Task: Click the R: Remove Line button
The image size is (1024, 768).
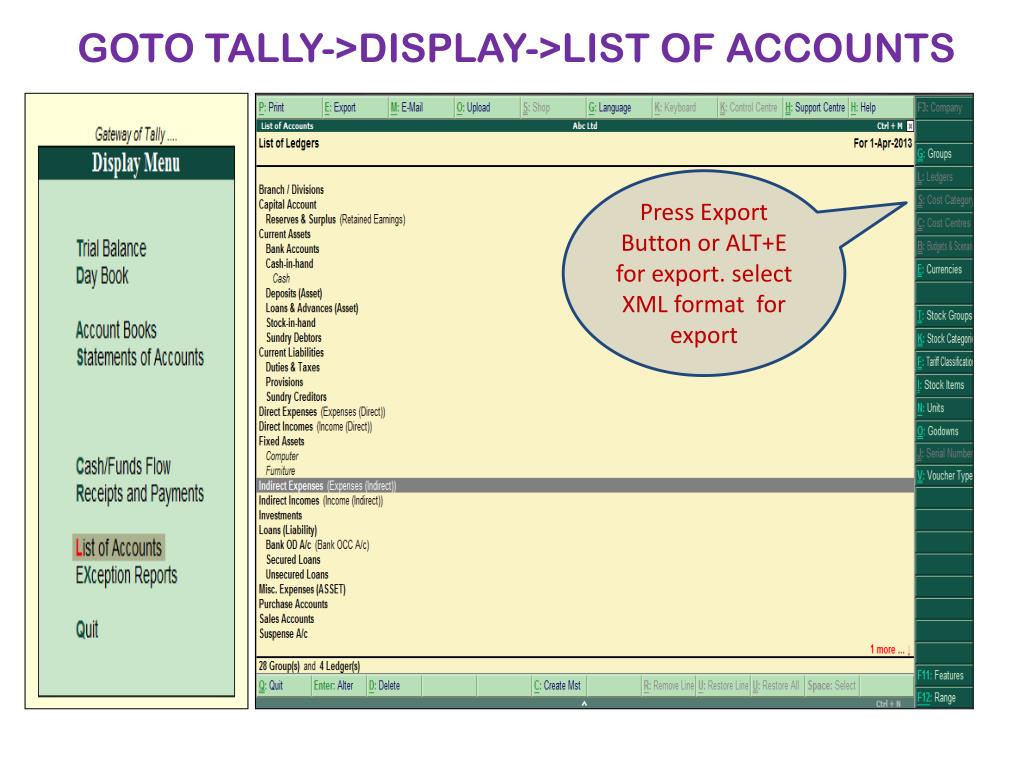Action: (668, 686)
